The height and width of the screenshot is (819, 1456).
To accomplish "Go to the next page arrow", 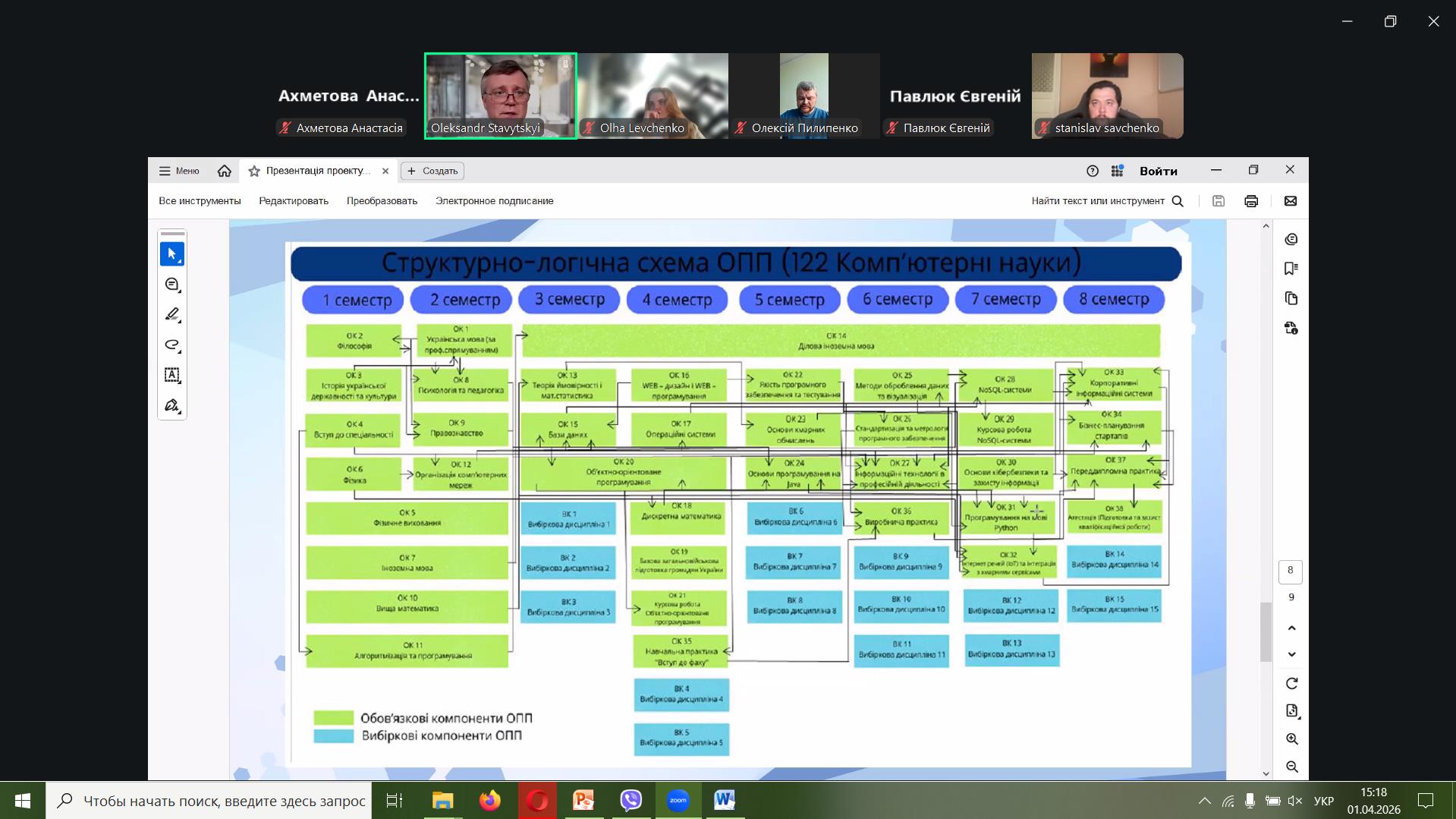I will (x=1291, y=654).
